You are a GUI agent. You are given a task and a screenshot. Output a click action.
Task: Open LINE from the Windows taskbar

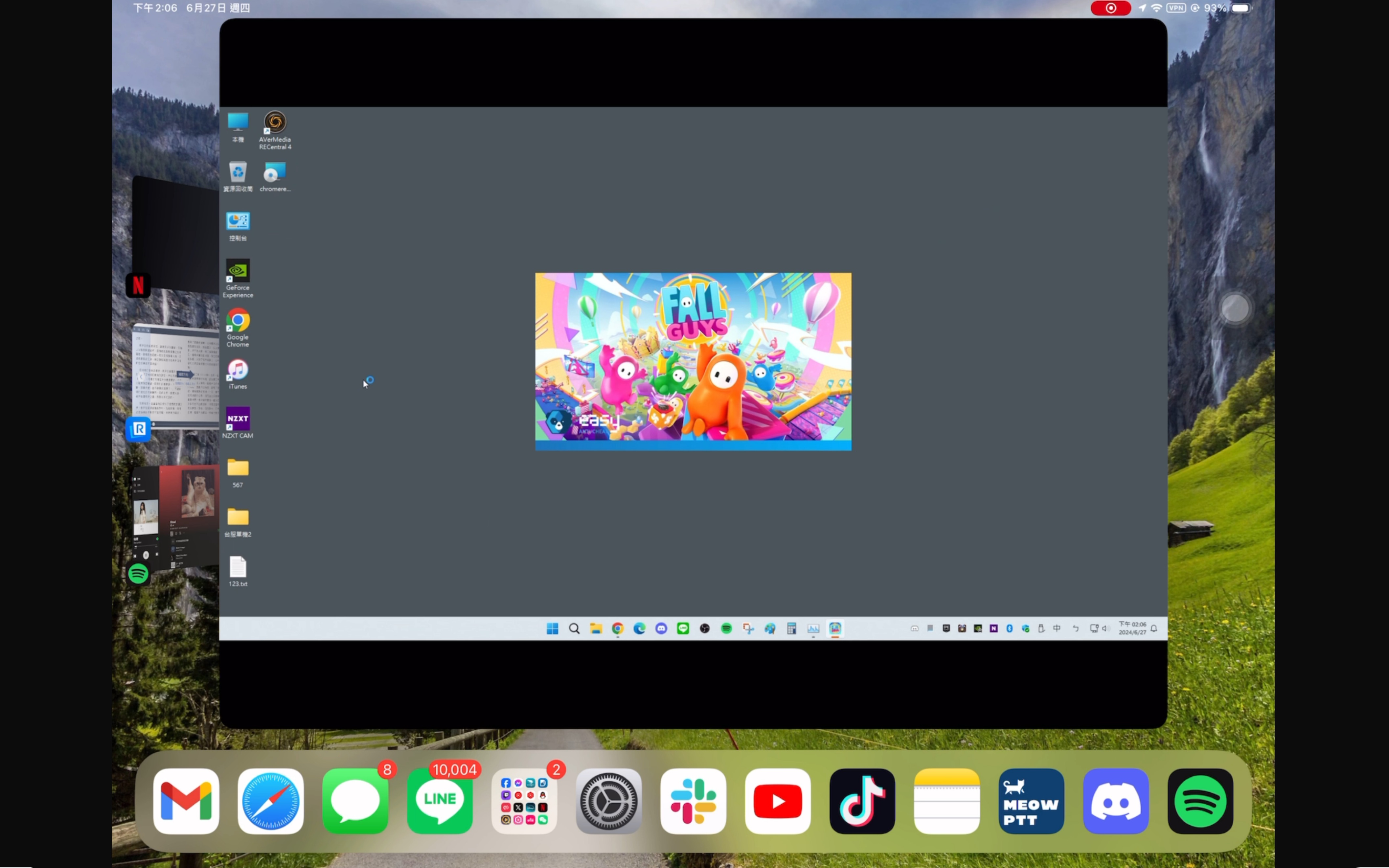tap(683, 628)
